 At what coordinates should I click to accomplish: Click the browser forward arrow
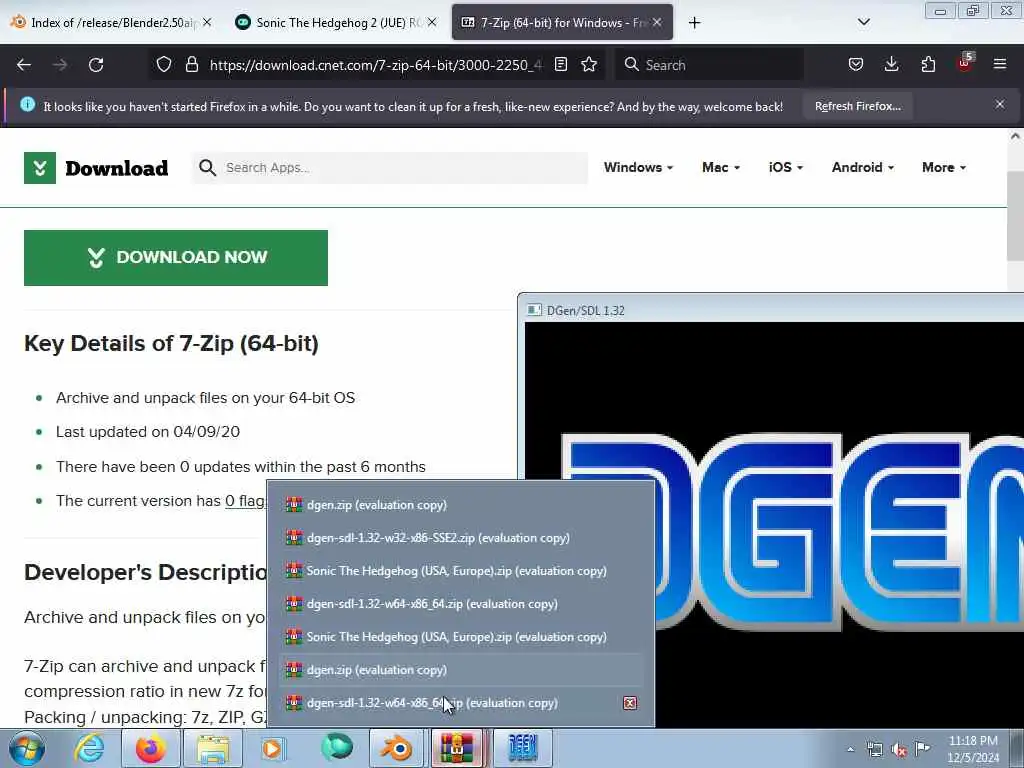pyautogui.click(x=60, y=65)
